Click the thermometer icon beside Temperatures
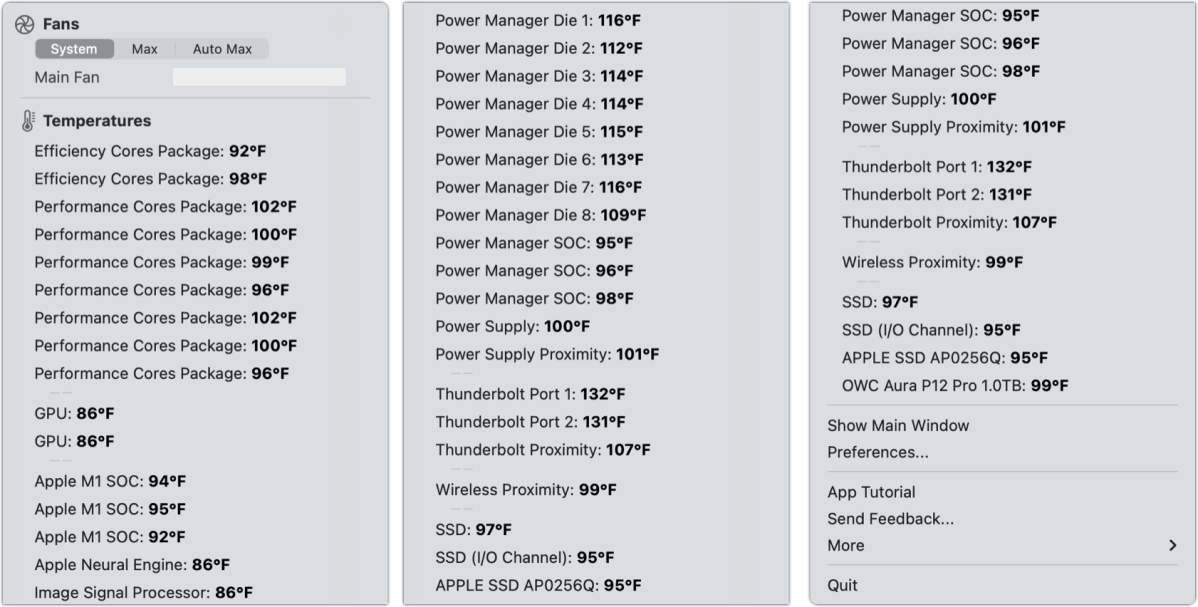Screen dimensions: 1198x607 27,121
